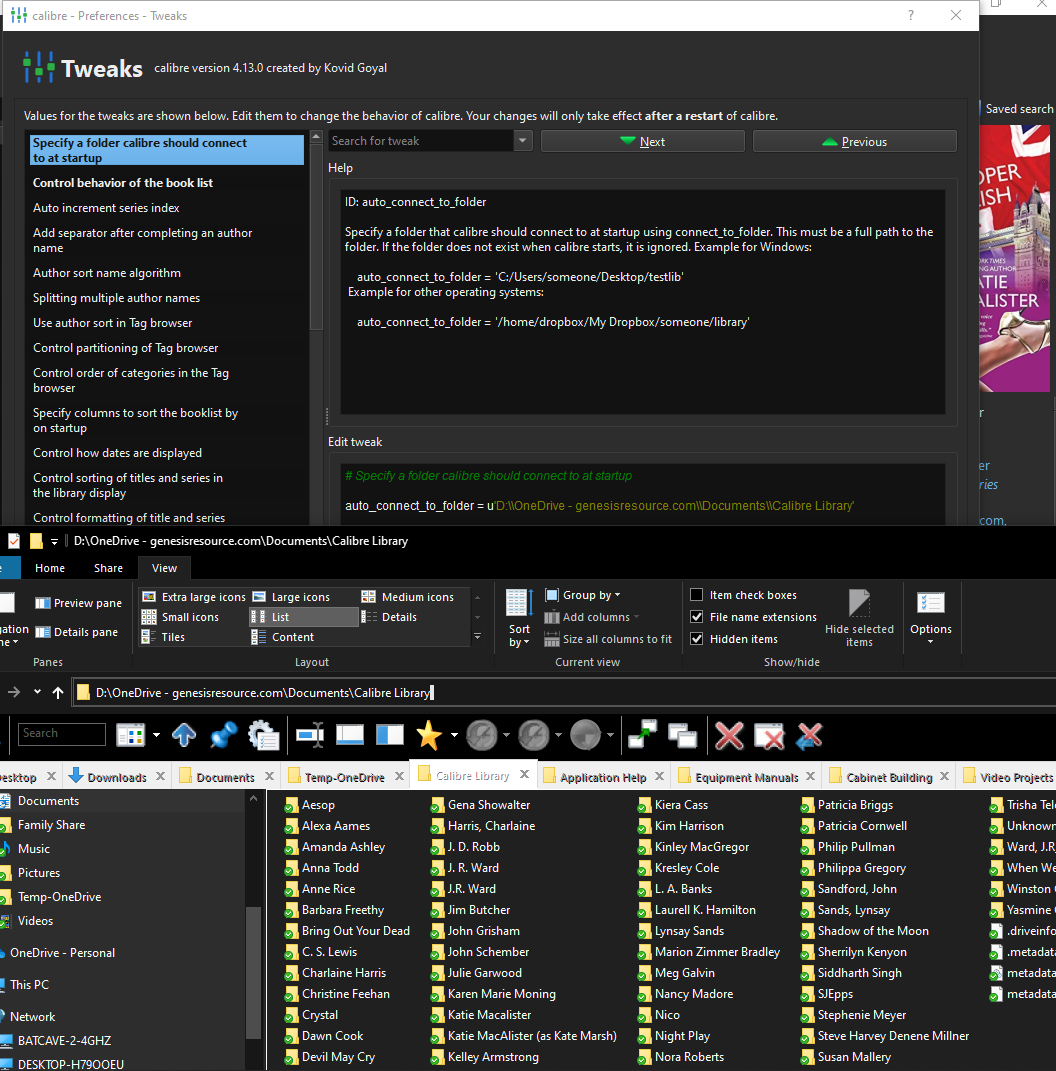Select Tiles layout in Explorer
Viewport: 1056px width, 1071px height.
(x=163, y=637)
